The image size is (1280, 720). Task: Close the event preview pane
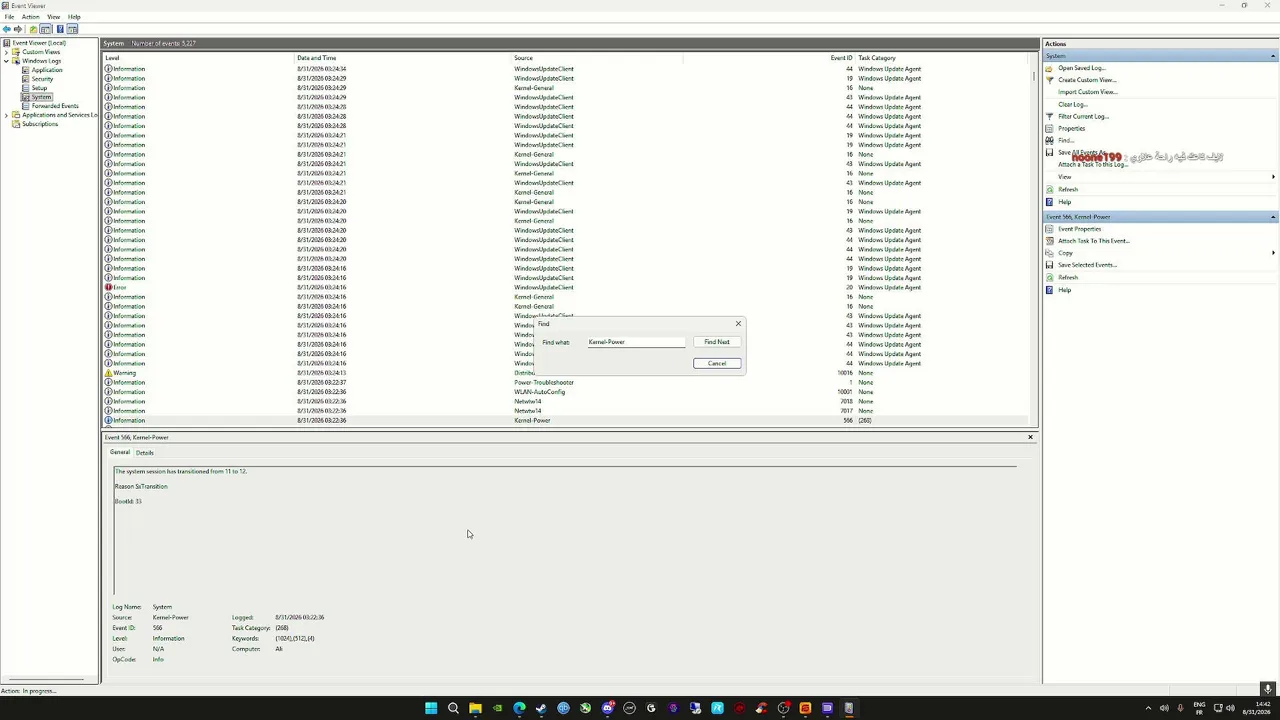coord(1030,437)
